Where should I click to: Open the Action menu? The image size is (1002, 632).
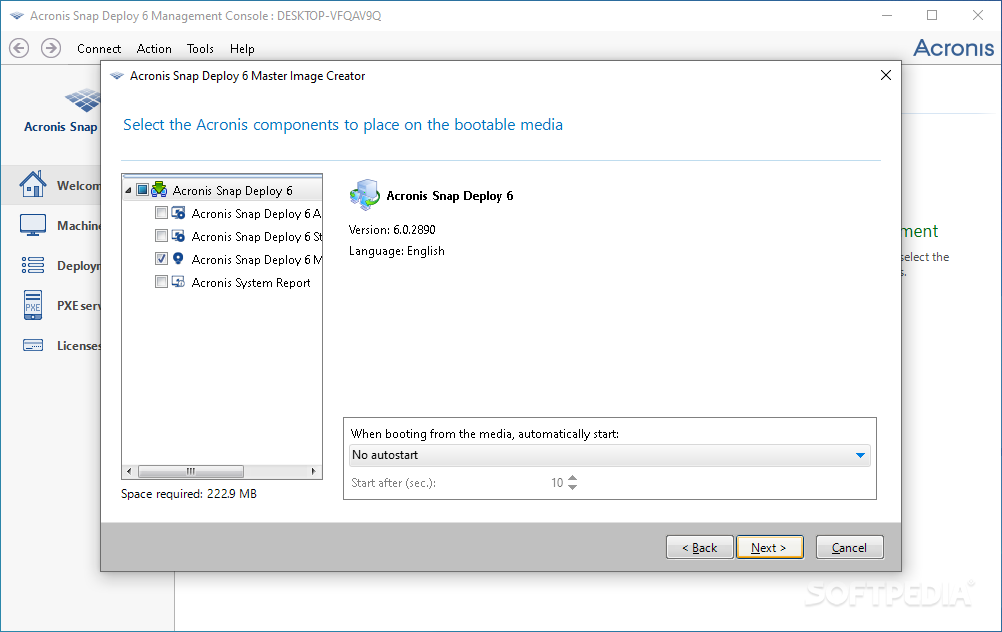point(154,49)
